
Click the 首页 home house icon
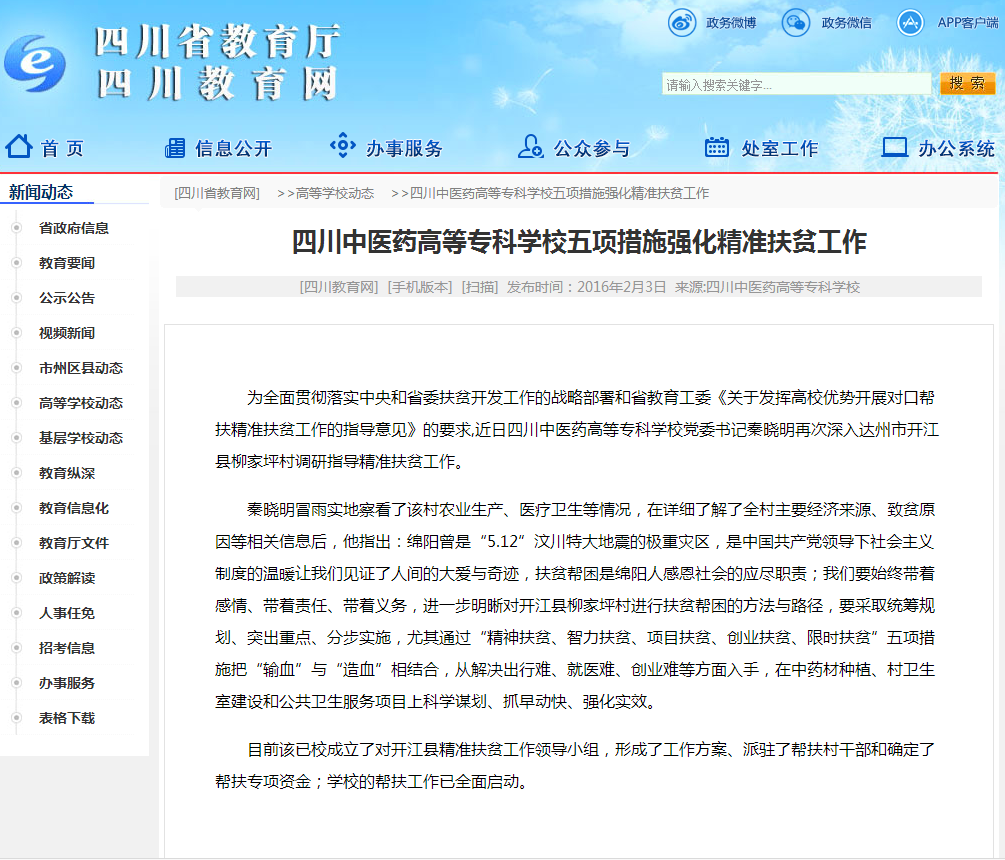coord(19,147)
